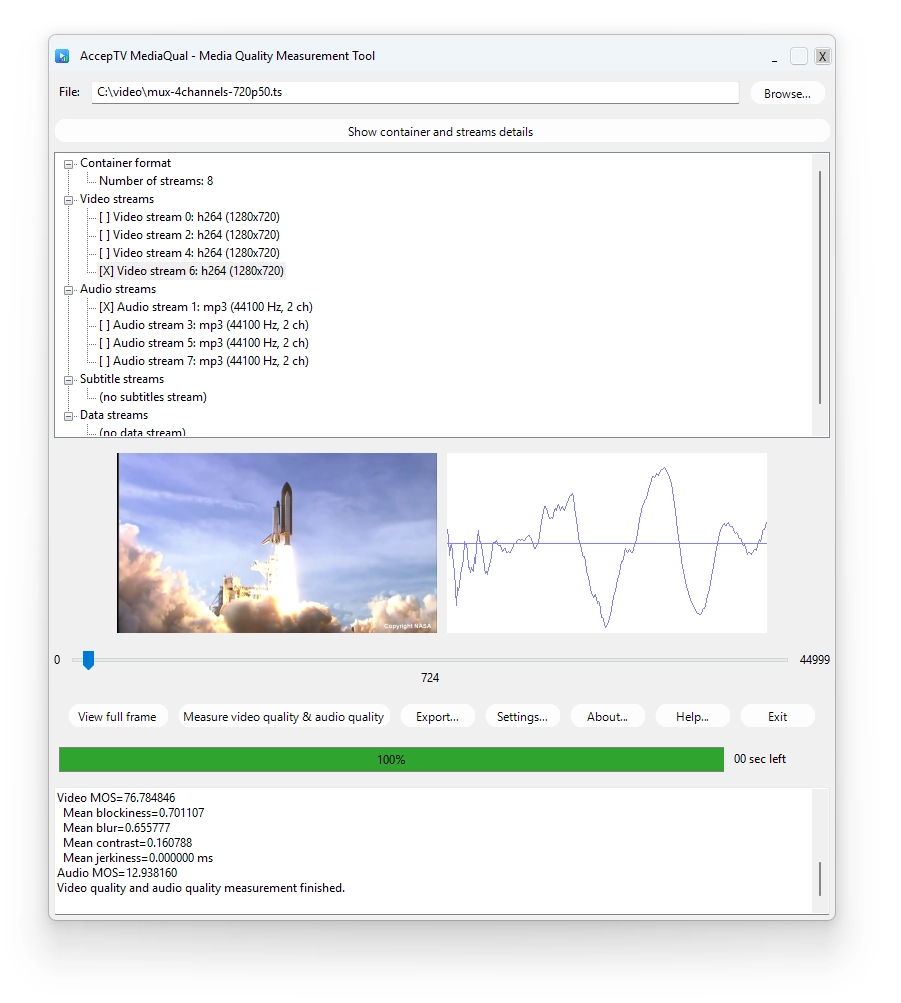Click the 00 sec left label

tap(760, 759)
